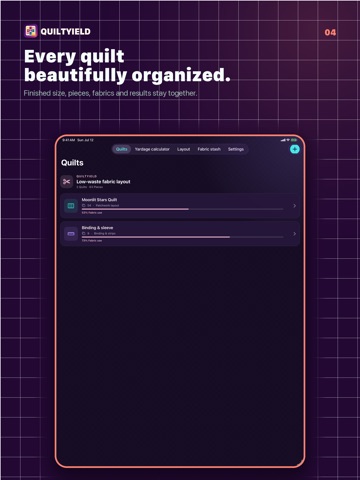Viewport: 360px width, 480px height.
Task: Click the Sun Jul 12 date in status bar
Action: [85, 140]
